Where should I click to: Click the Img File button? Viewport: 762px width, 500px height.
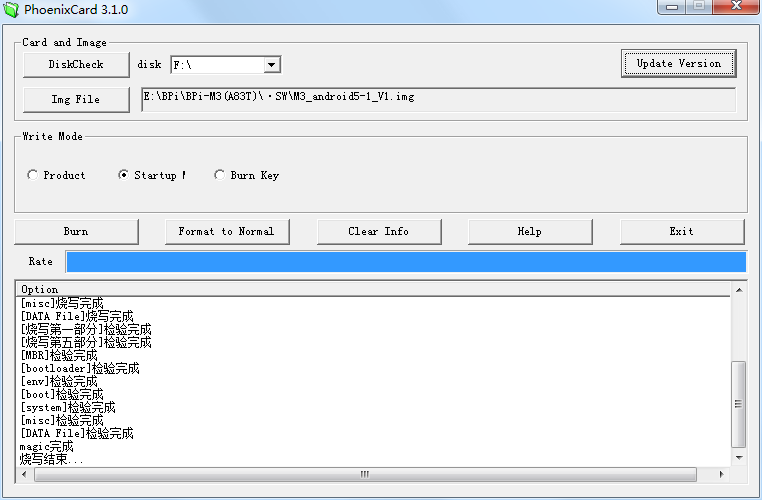(x=76, y=100)
